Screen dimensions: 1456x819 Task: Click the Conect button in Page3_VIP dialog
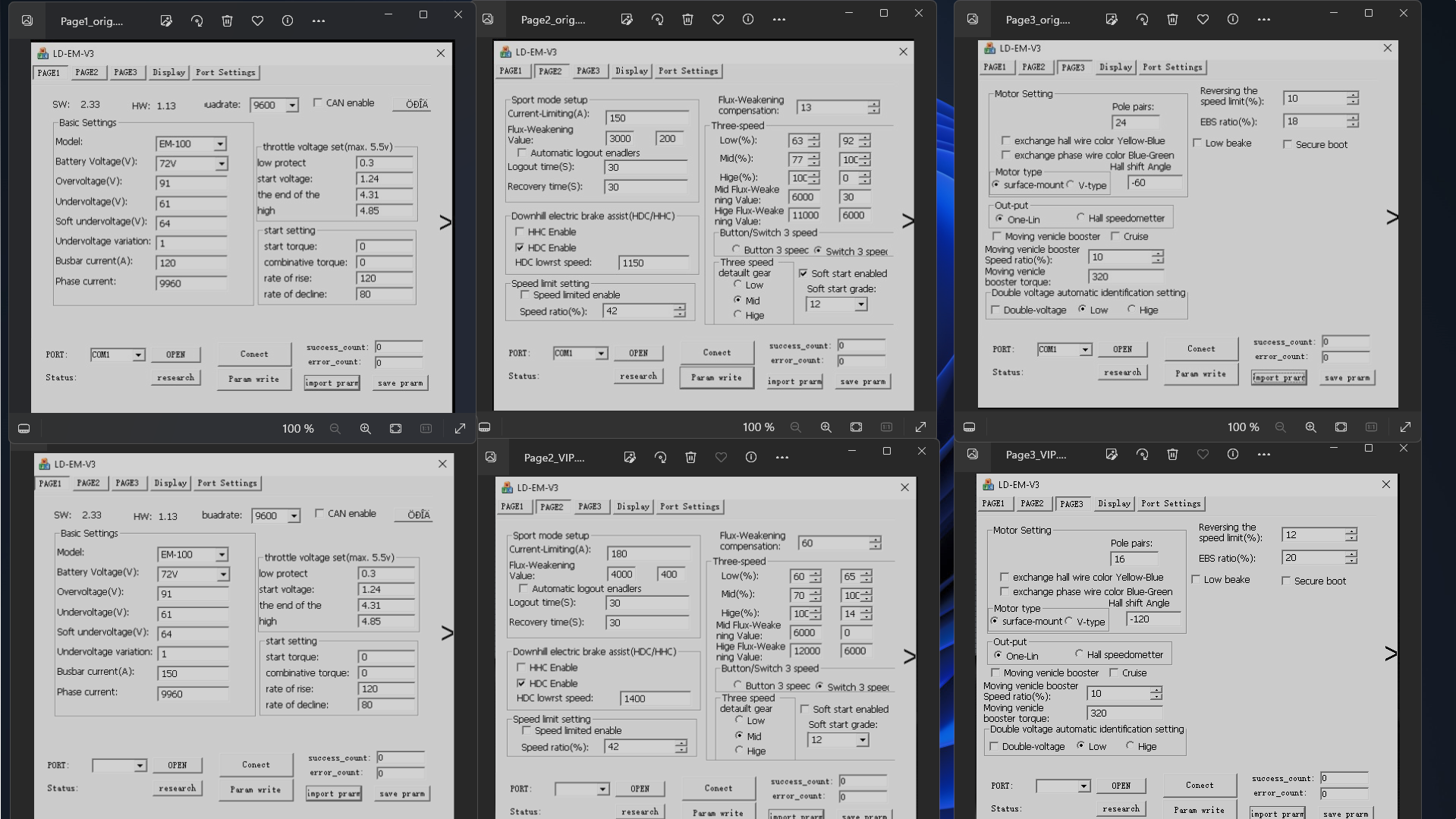[1199, 786]
